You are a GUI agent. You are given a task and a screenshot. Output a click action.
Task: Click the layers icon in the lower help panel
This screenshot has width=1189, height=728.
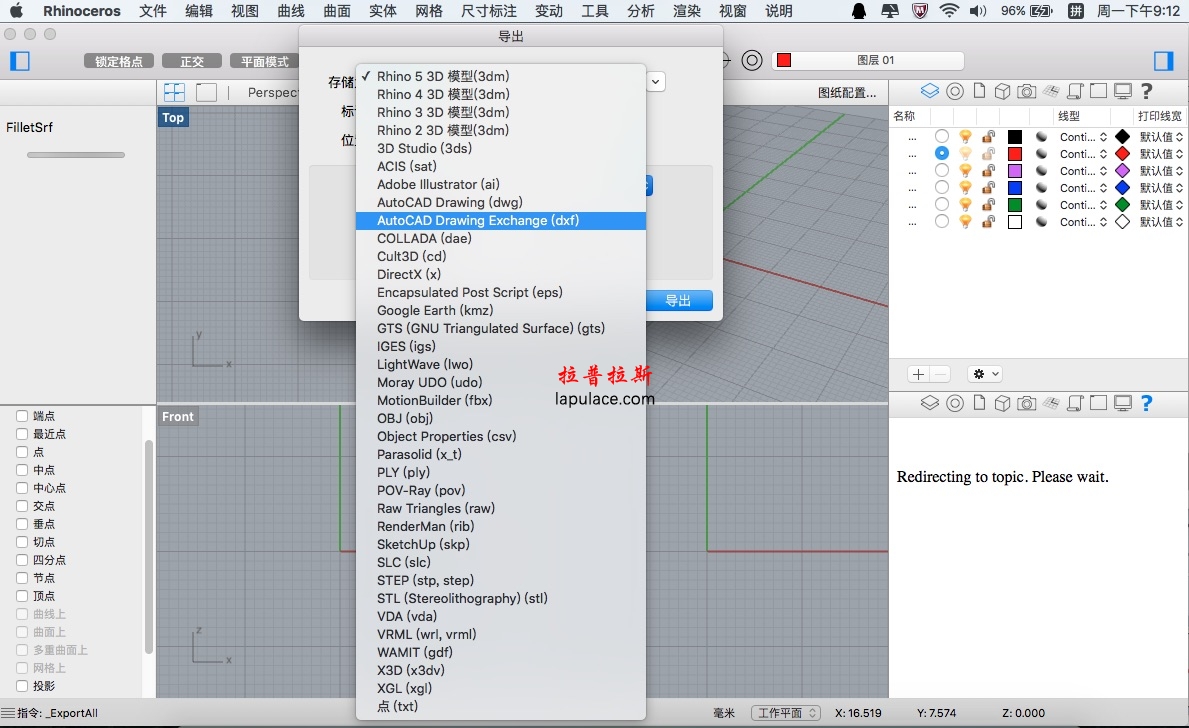click(x=930, y=403)
